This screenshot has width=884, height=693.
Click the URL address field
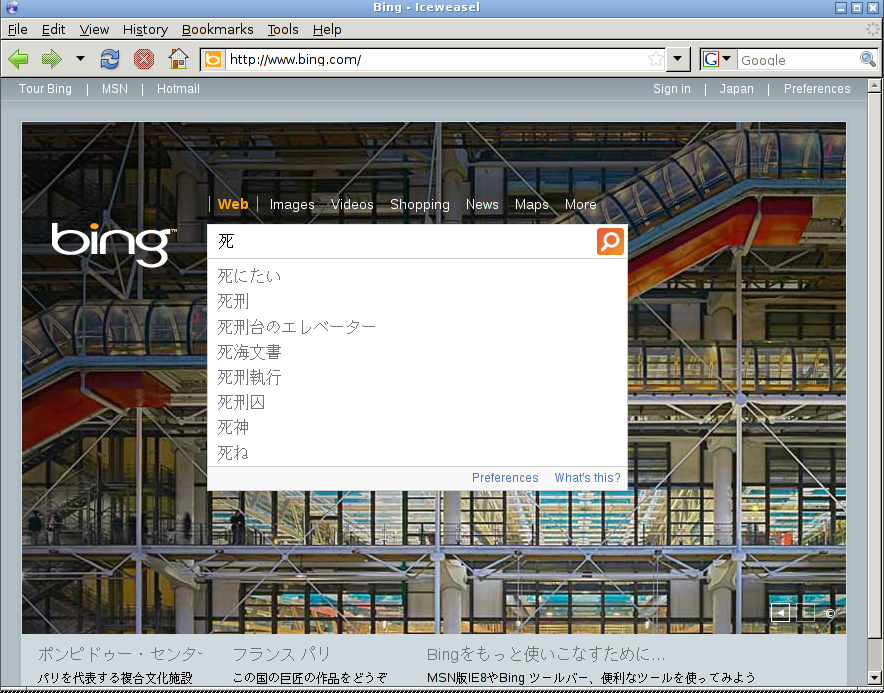[x=435, y=59]
